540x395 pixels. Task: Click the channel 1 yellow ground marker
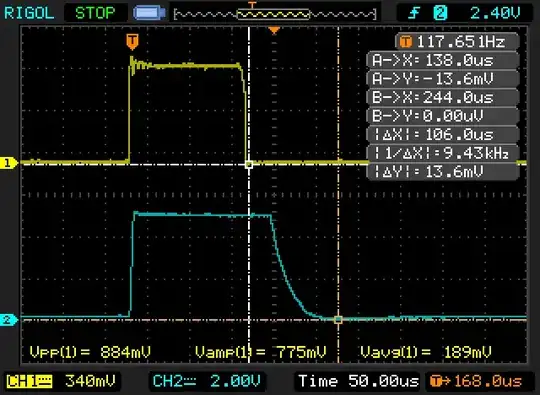pos(8,163)
